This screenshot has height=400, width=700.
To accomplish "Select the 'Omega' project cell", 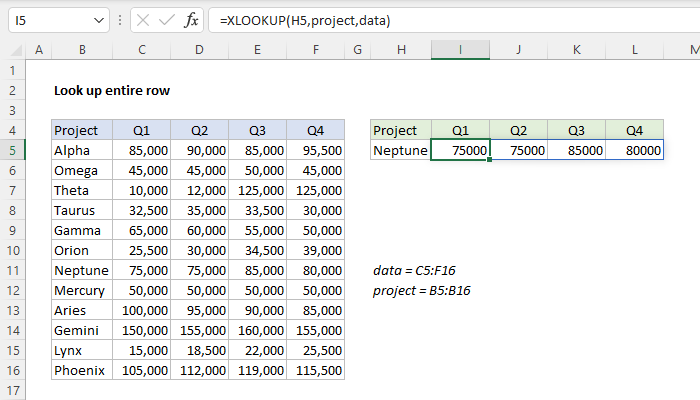I will [x=82, y=171].
